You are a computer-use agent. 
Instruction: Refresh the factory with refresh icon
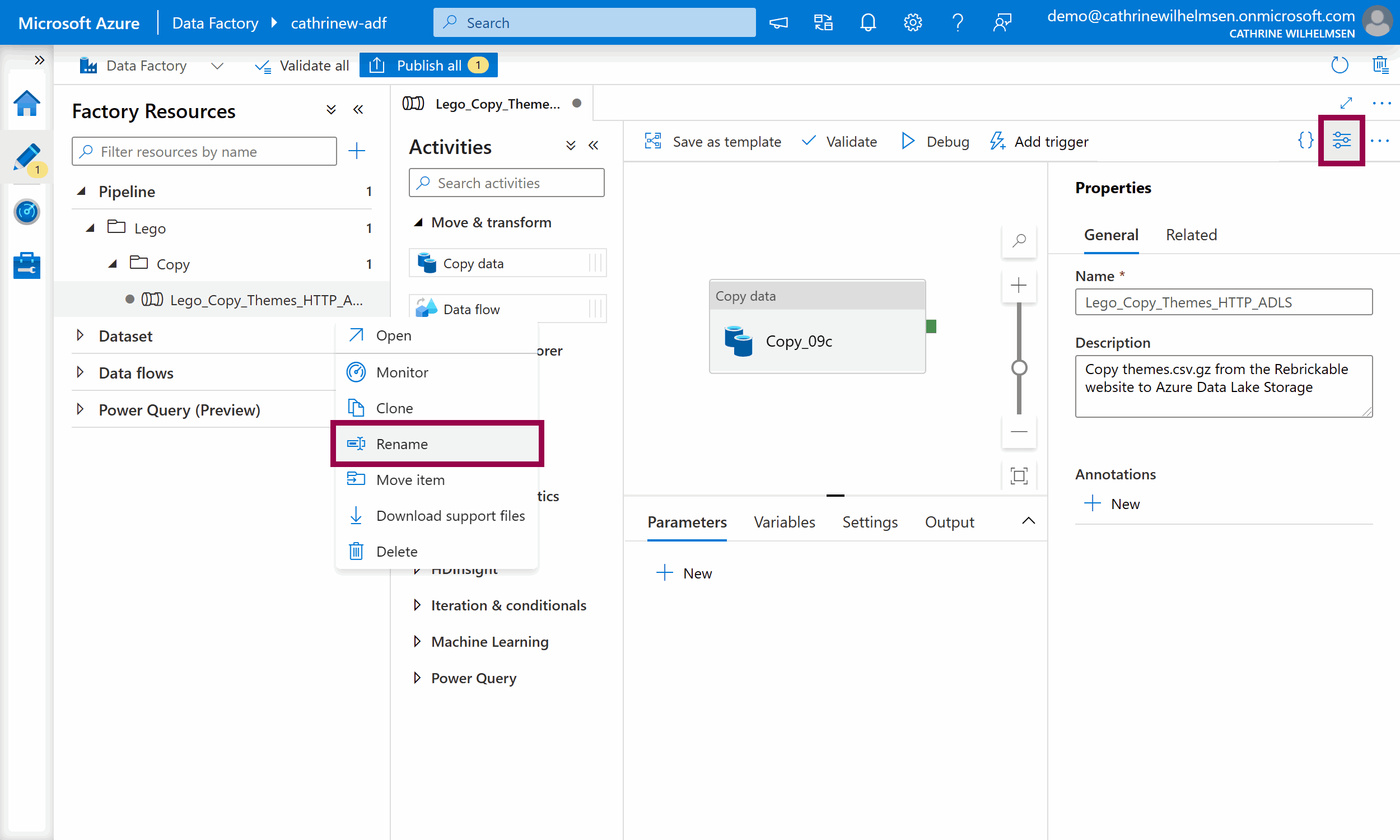click(x=1340, y=66)
